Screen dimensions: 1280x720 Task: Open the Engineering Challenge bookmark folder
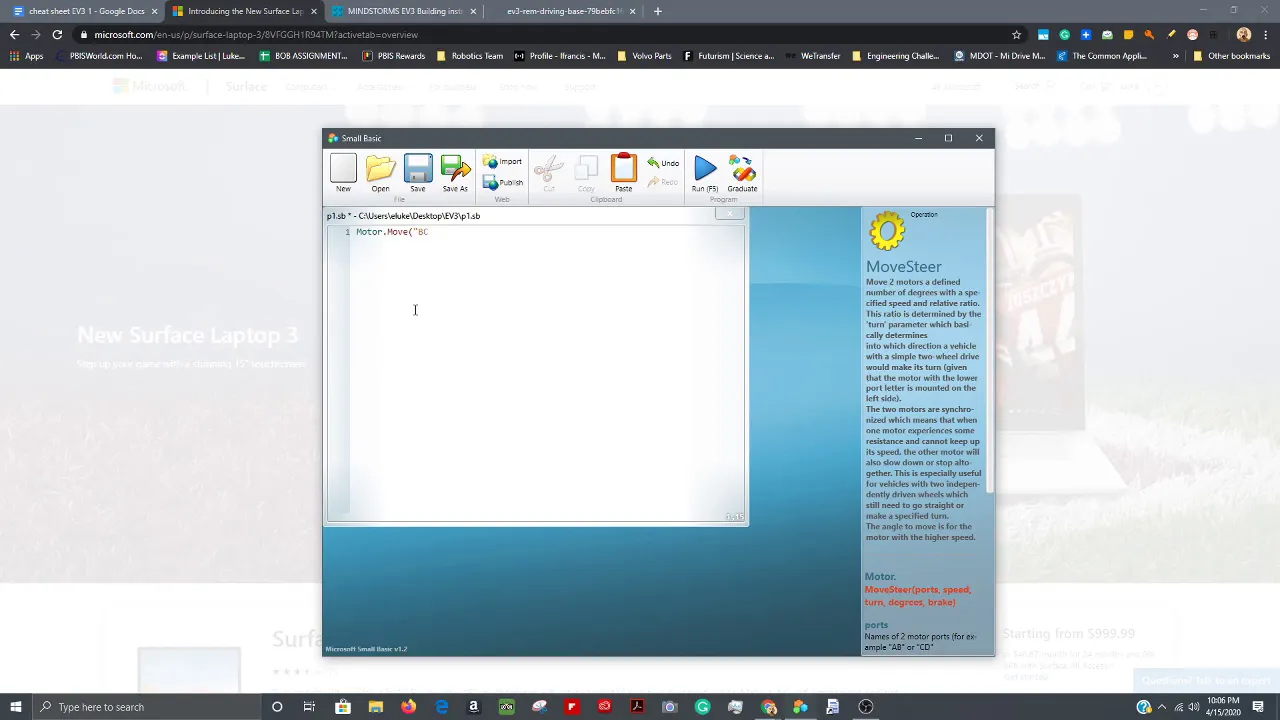pyautogui.click(x=896, y=56)
